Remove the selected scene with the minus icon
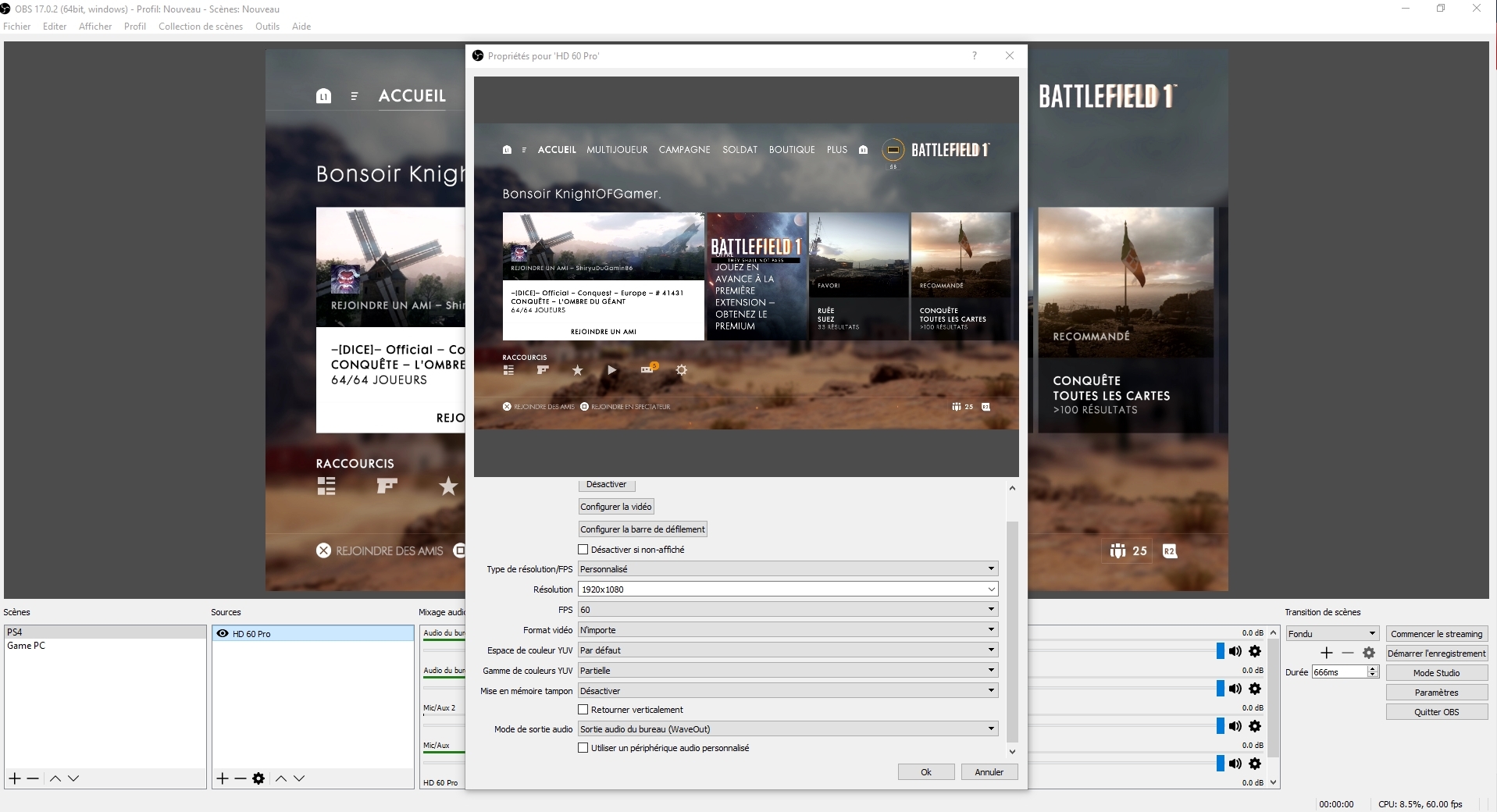The image size is (1497, 812). tap(33, 778)
